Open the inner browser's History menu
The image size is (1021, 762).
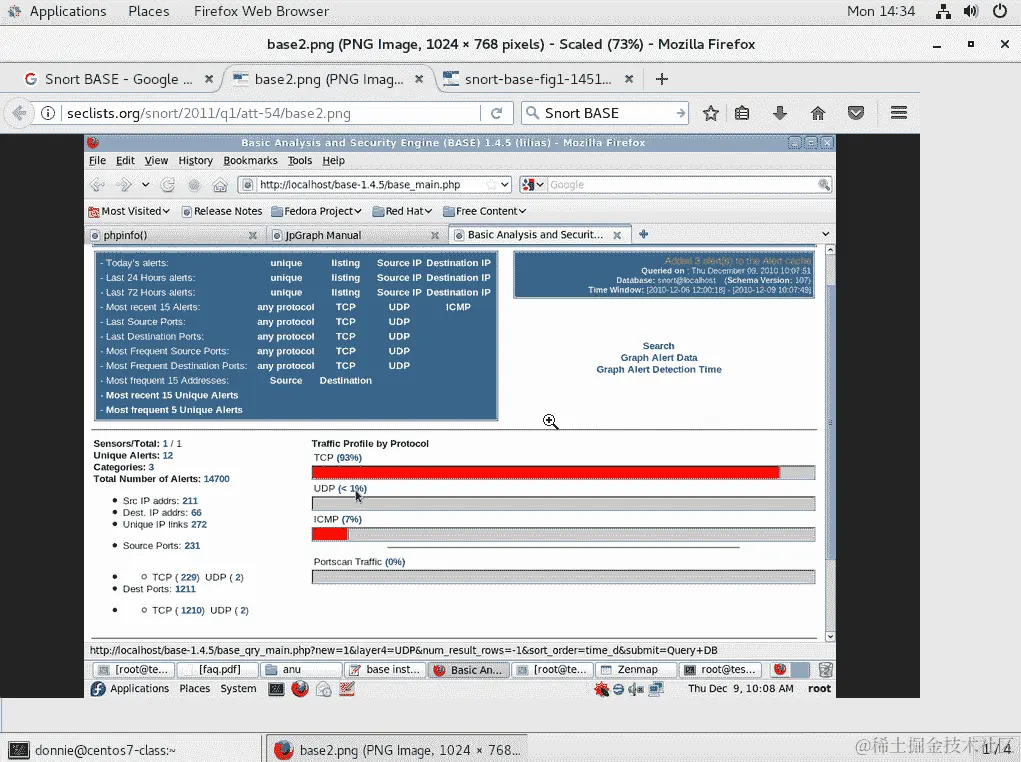(x=195, y=160)
